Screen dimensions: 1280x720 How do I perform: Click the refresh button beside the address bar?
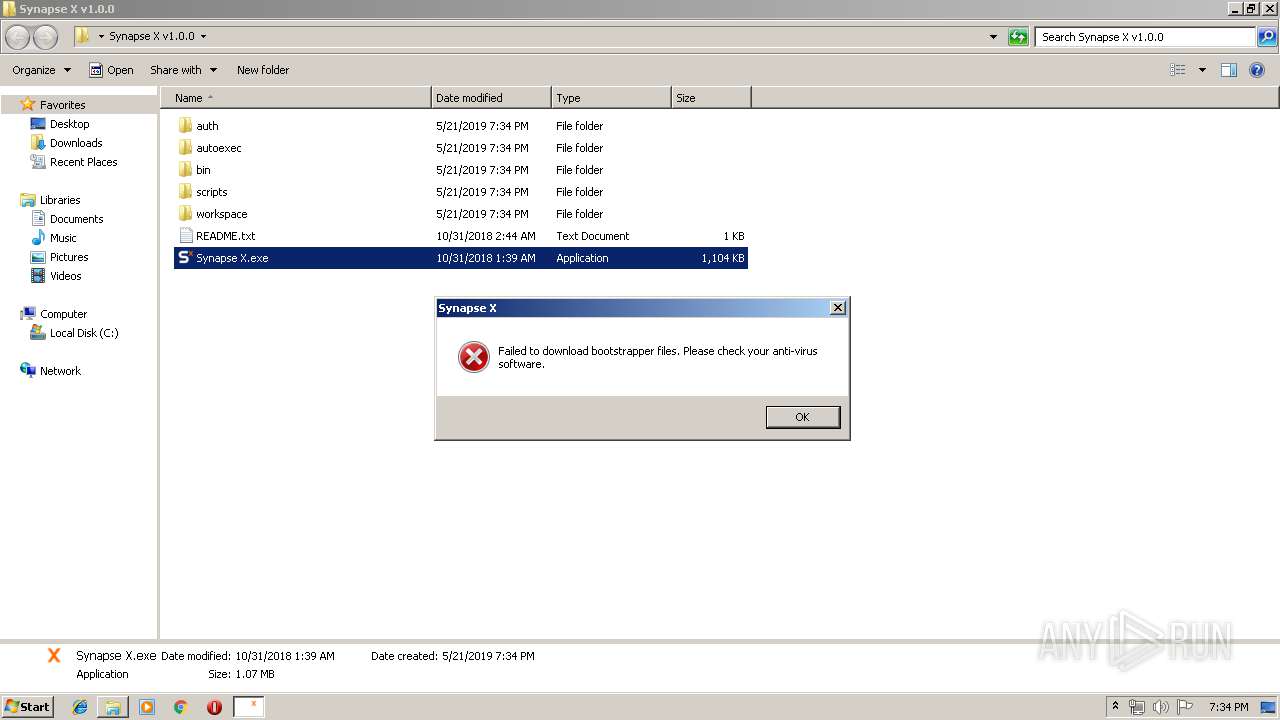tap(1018, 37)
